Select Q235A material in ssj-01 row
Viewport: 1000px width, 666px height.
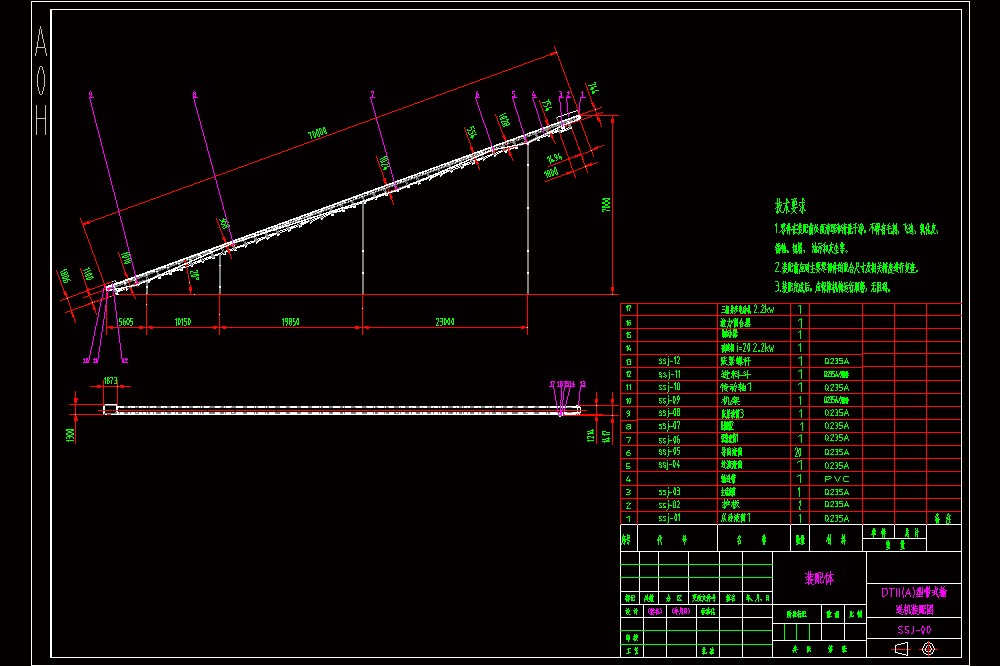(836, 519)
